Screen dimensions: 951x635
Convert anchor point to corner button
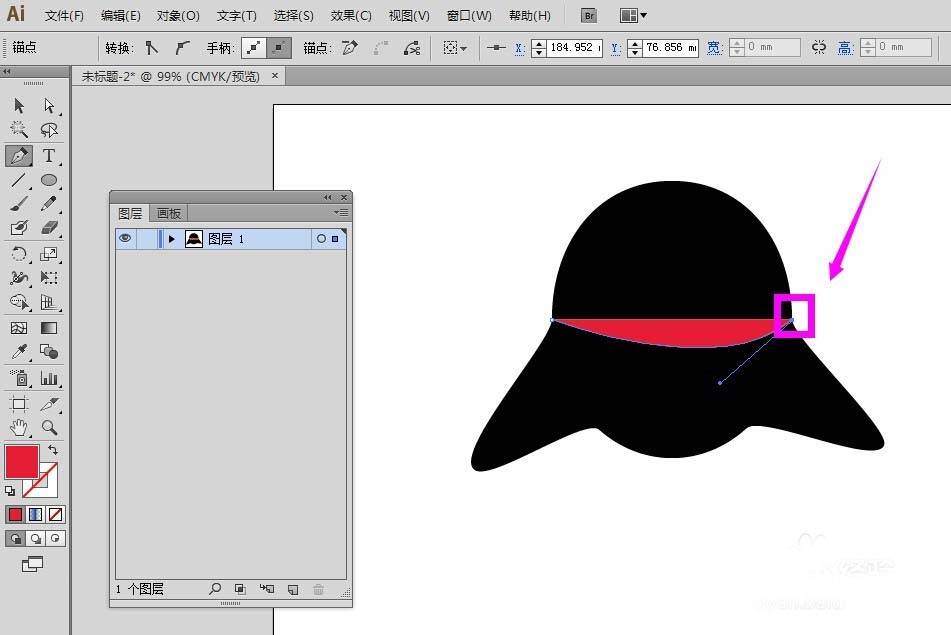pyautogui.click(x=151, y=47)
